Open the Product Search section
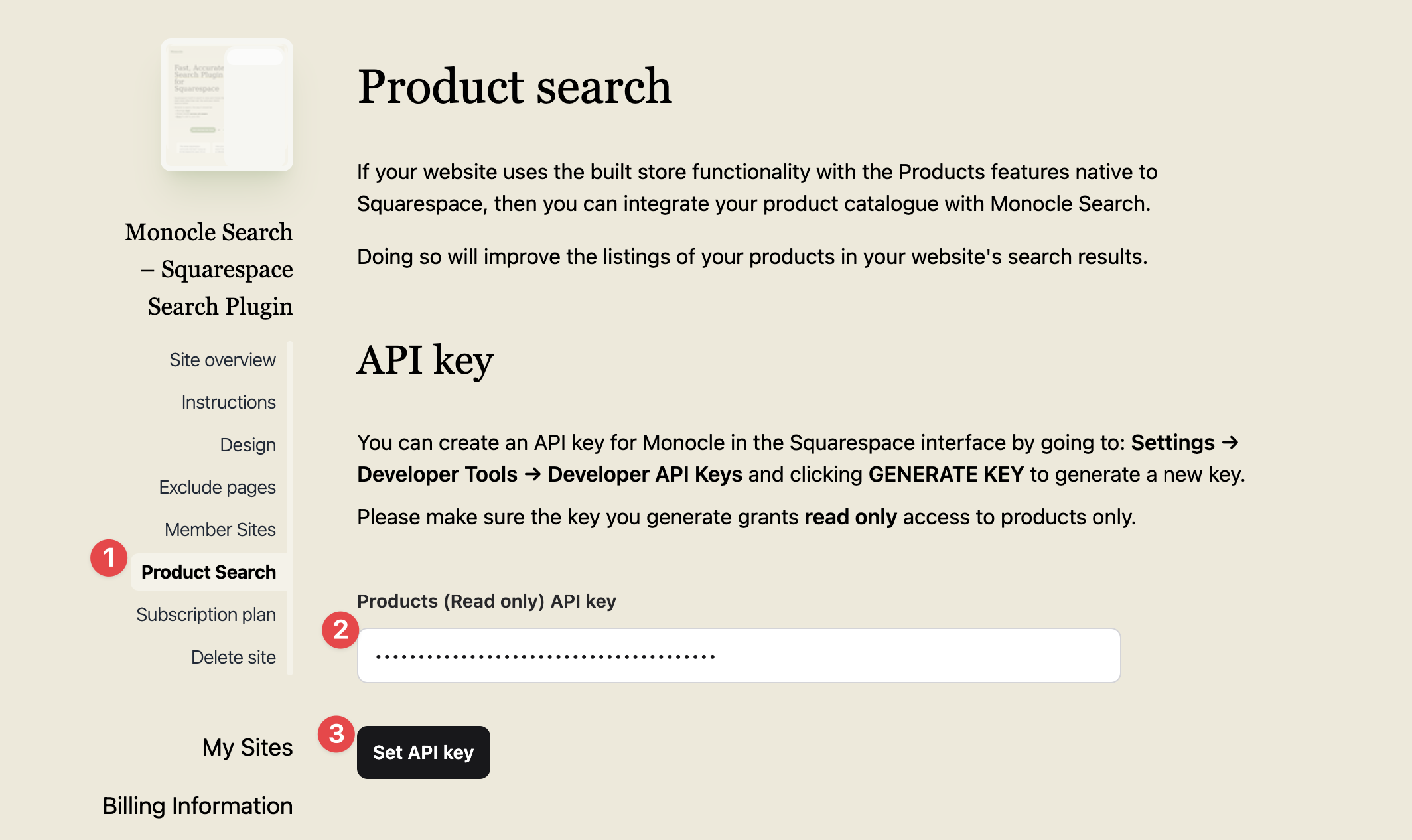 click(x=210, y=571)
